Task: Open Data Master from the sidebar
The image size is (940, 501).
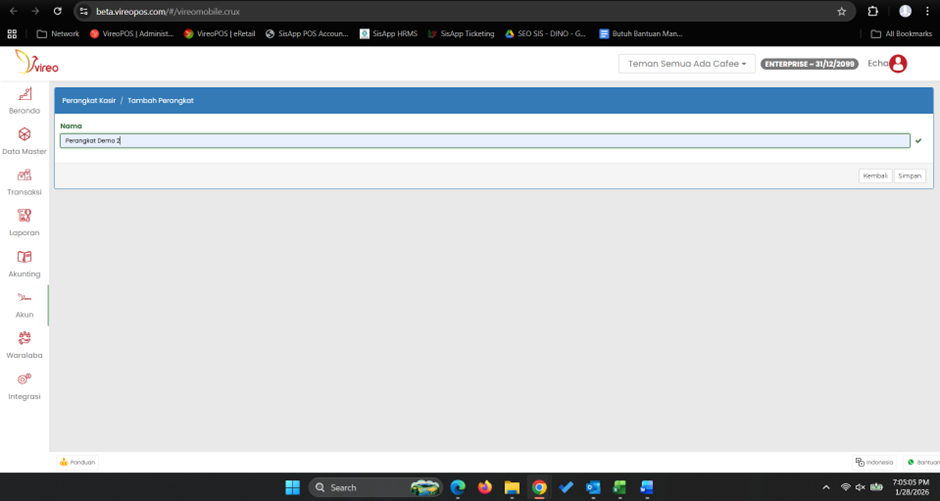Action: (x=24, y=135)
